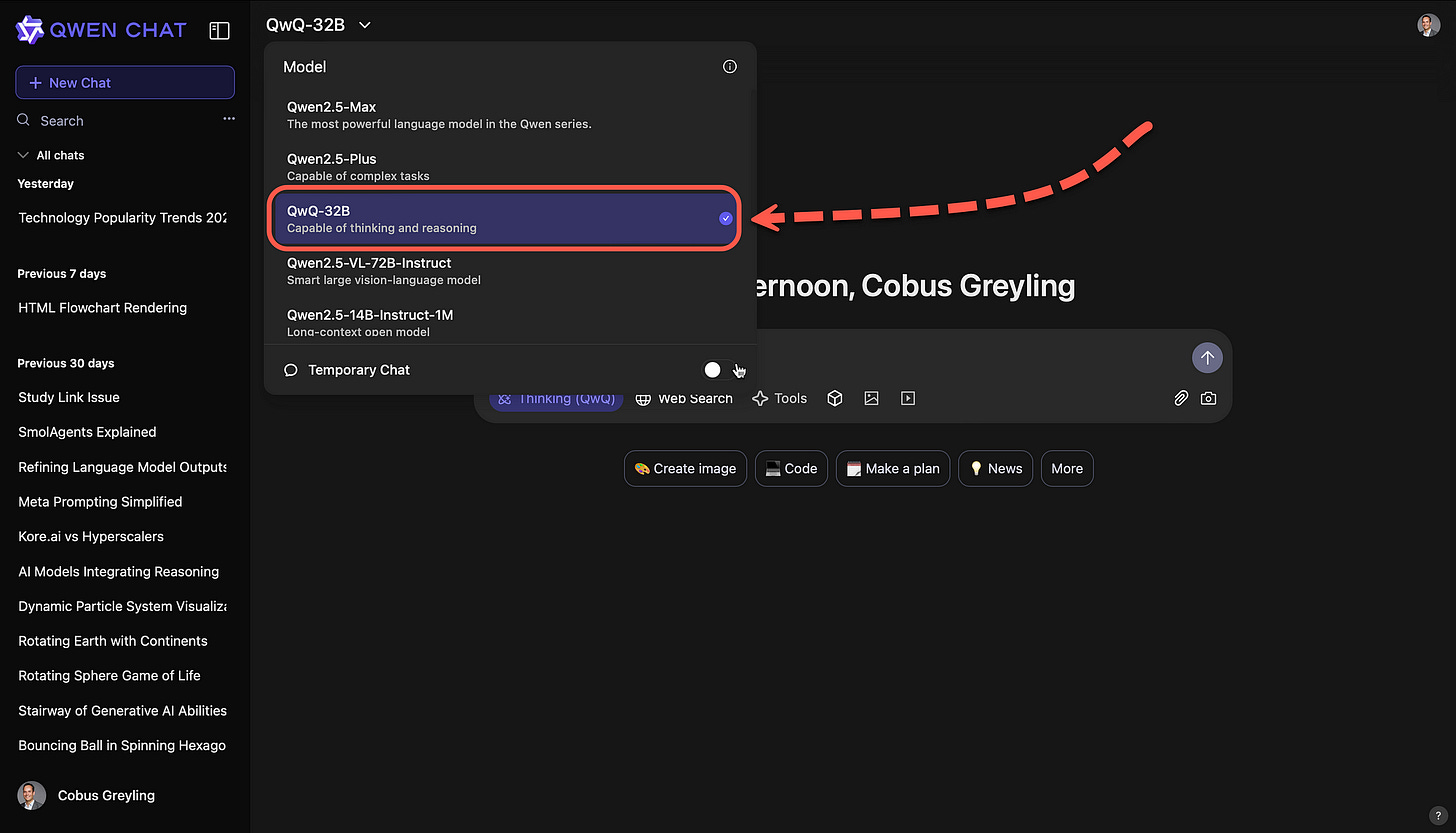Select the Qwen2.5-Max model
This screenshot has height=833, width=1456.
pos(506,115)
